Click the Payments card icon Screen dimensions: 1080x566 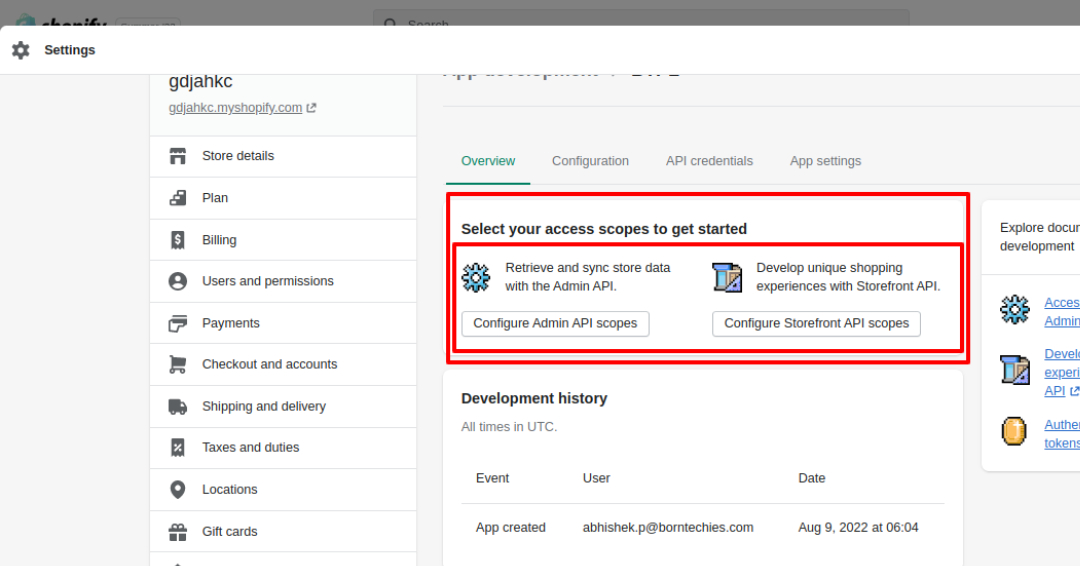pos(178,323)
